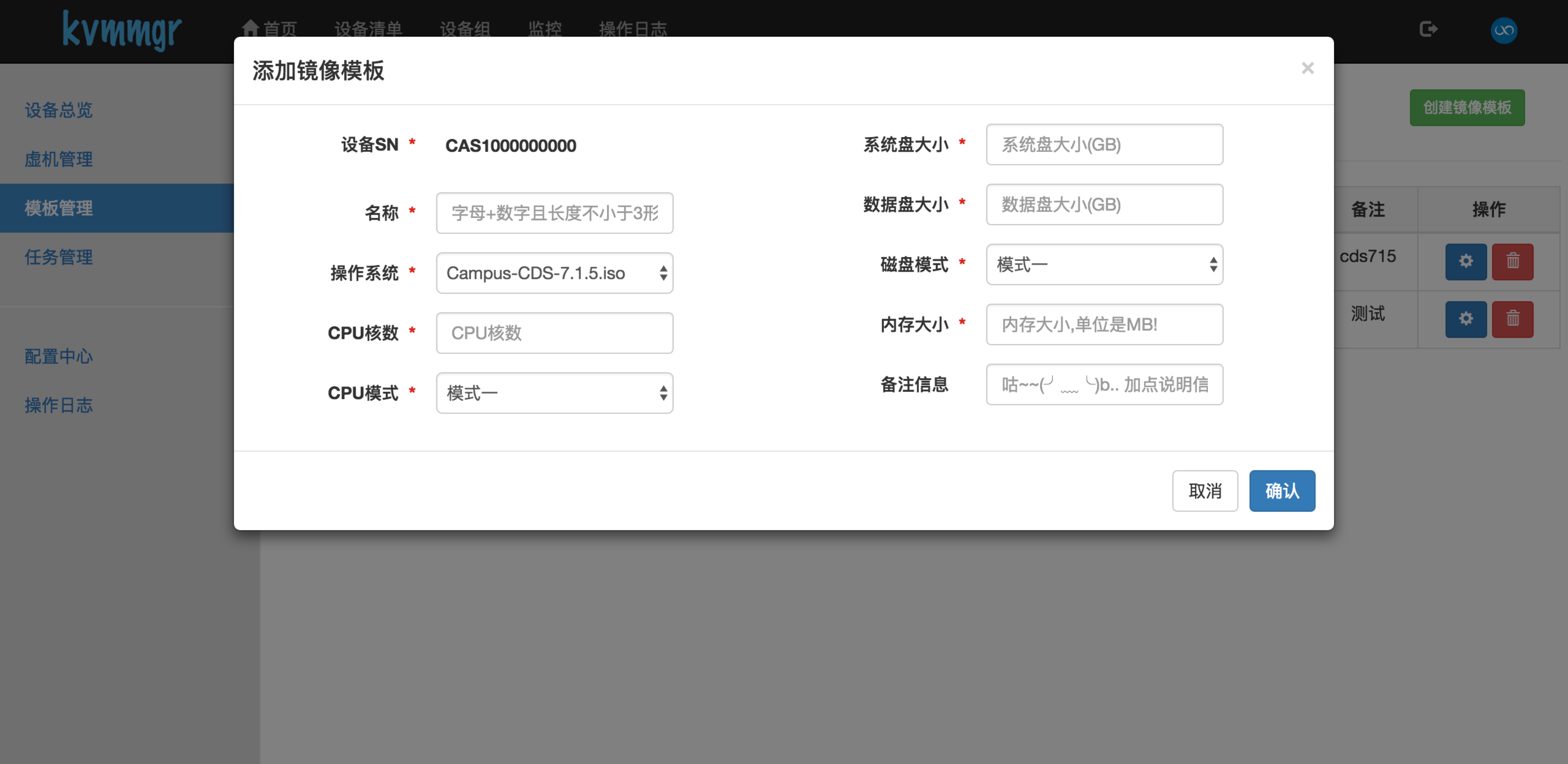
Task: Click the home icon in navigation
Action: pyautogui.click(x=250, y=28)
